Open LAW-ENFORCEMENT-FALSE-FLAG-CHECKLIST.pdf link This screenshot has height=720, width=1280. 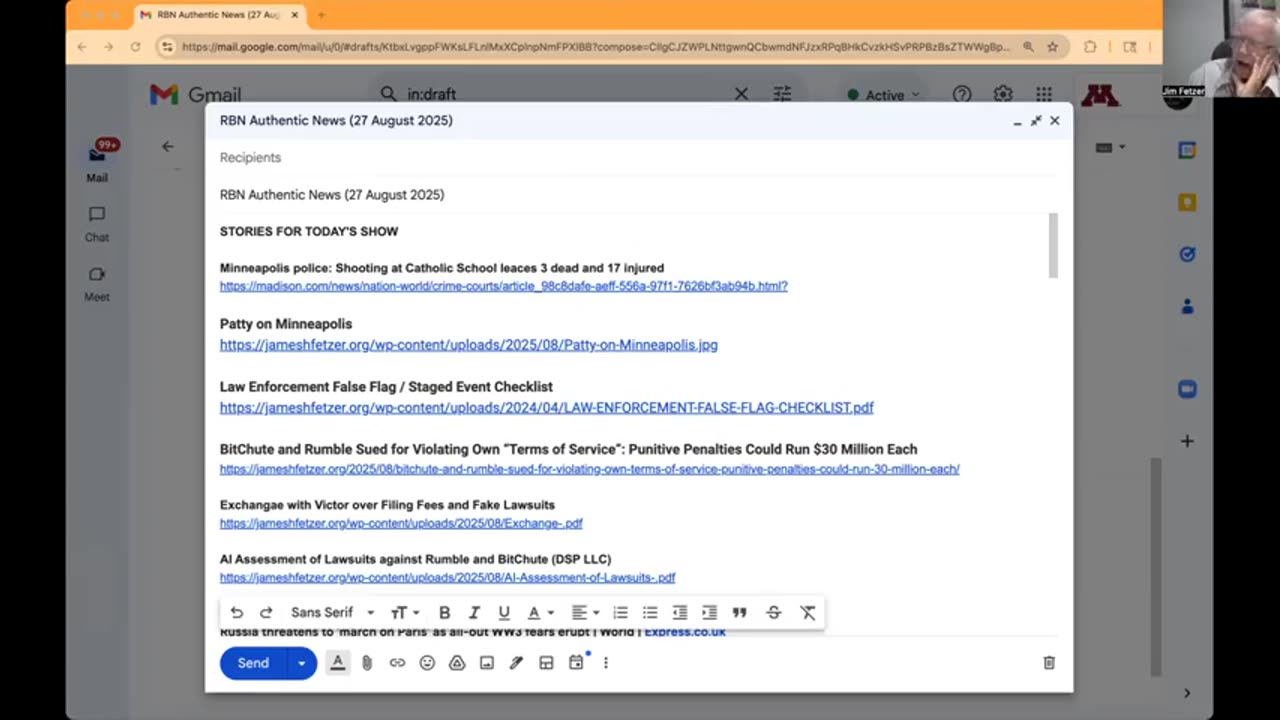[x=547, y=408]
